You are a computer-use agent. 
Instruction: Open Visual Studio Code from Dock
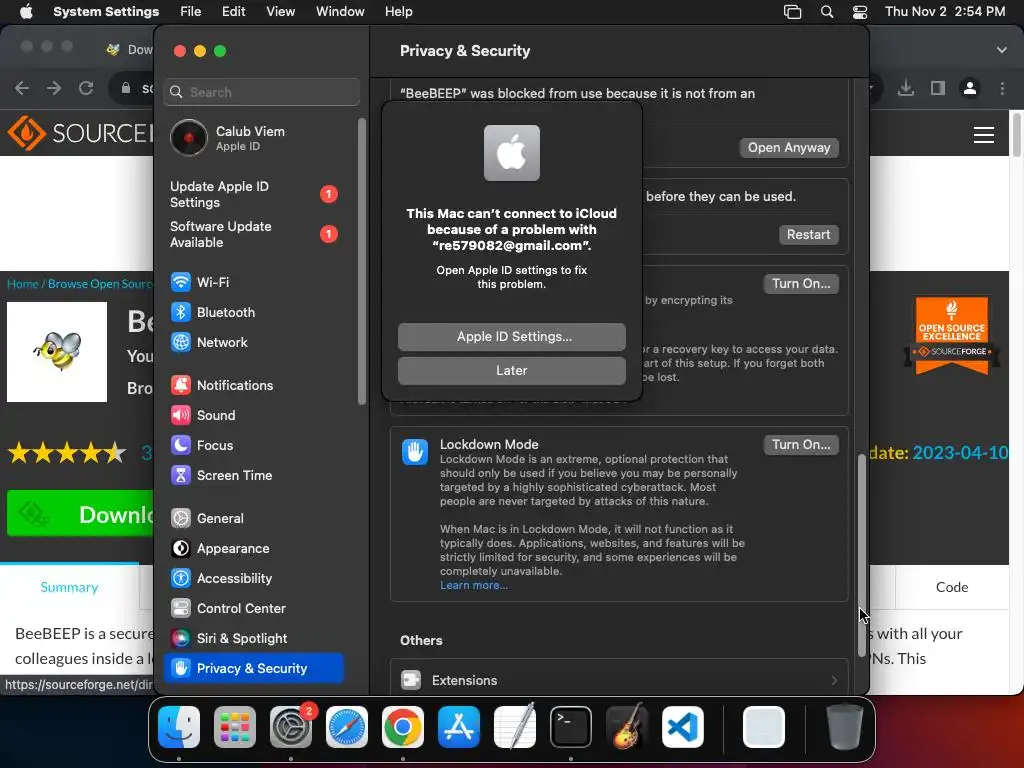coord(683,727)
